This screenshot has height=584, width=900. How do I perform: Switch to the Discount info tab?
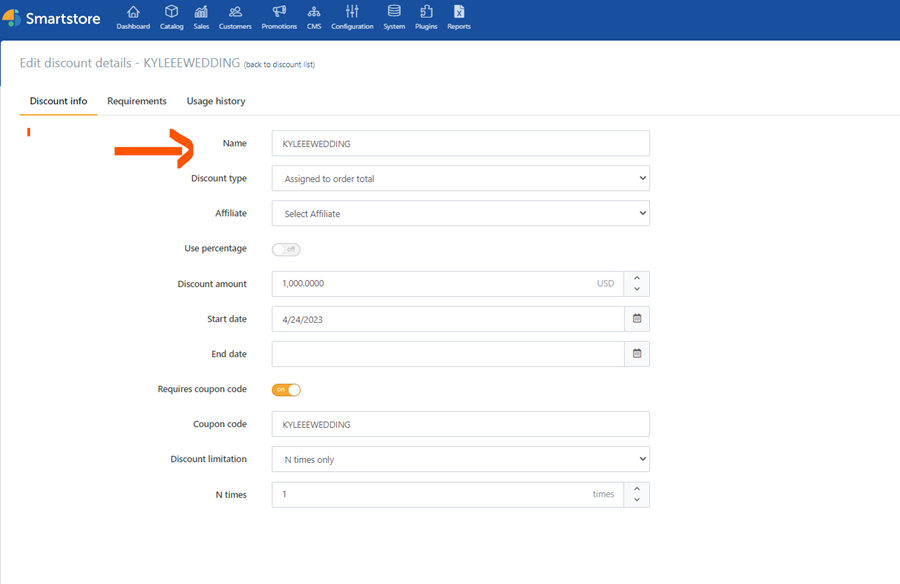[59, 101]
